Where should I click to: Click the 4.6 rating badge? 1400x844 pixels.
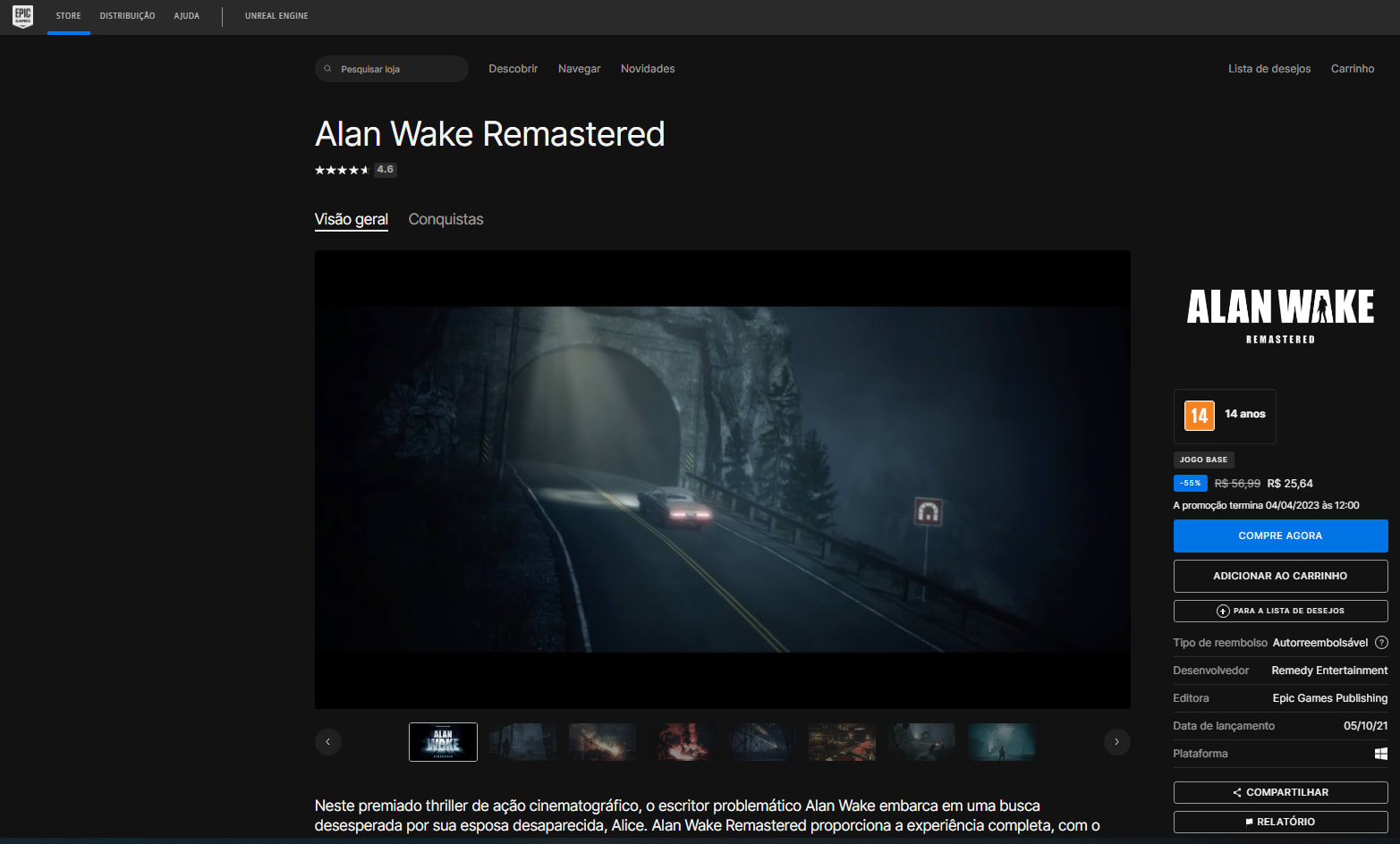tap(386, 170)
